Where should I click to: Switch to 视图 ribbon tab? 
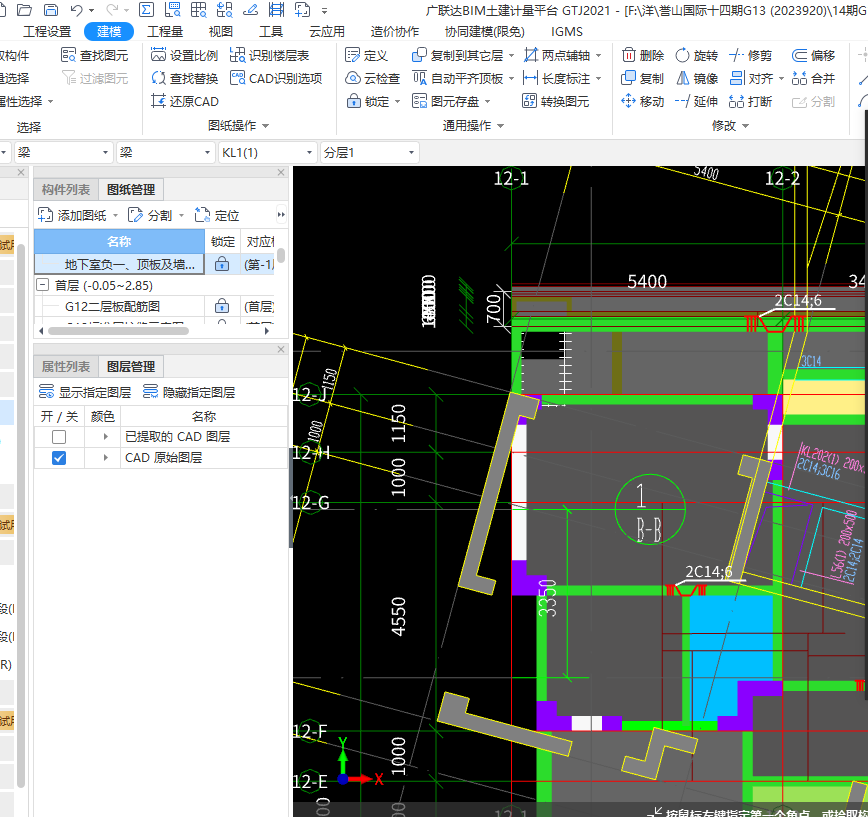220,32
